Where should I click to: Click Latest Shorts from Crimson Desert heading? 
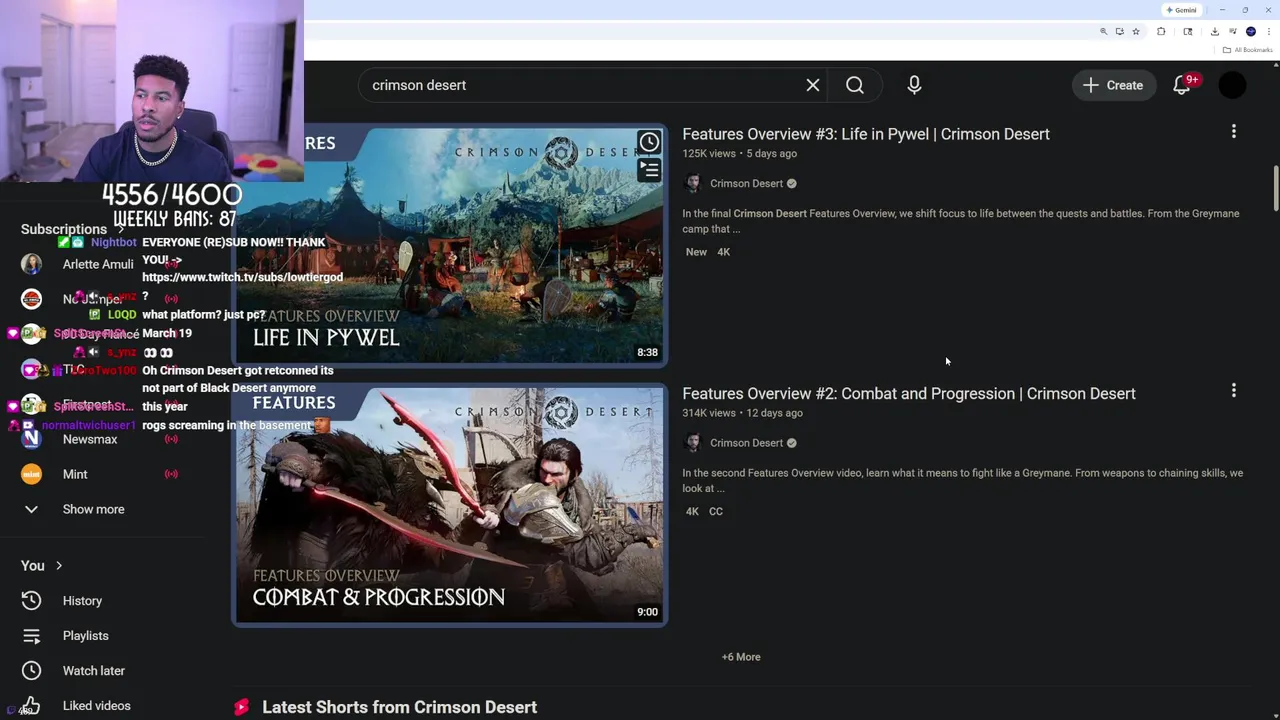(x=399, y=707)
